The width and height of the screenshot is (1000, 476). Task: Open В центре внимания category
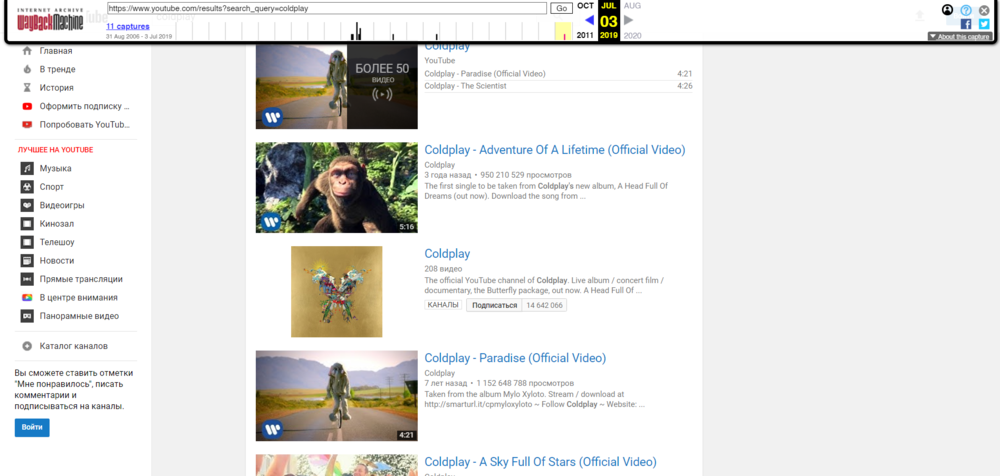(x=78, y=297)
